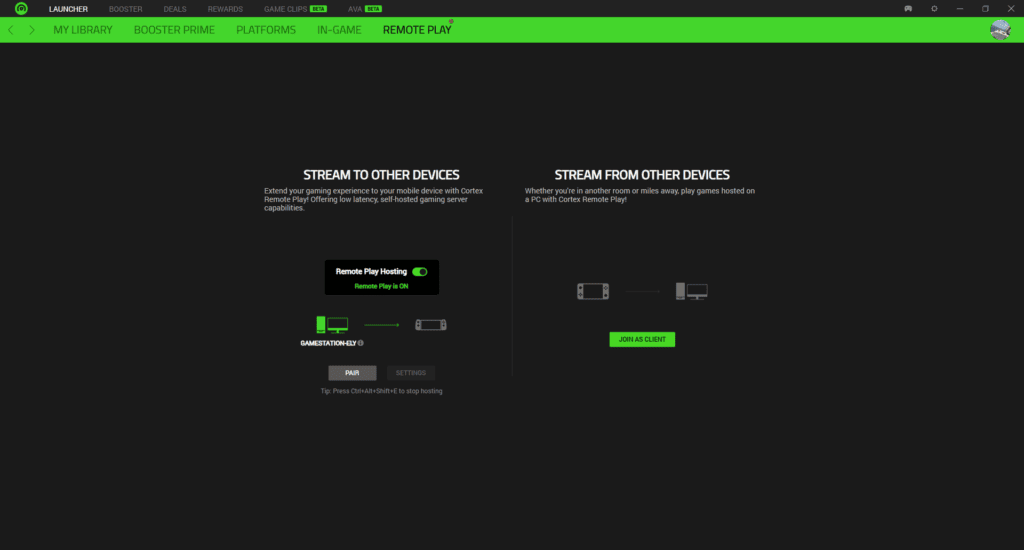Go forward with the right arrow
1024x550 pixels.
point(32,30)
